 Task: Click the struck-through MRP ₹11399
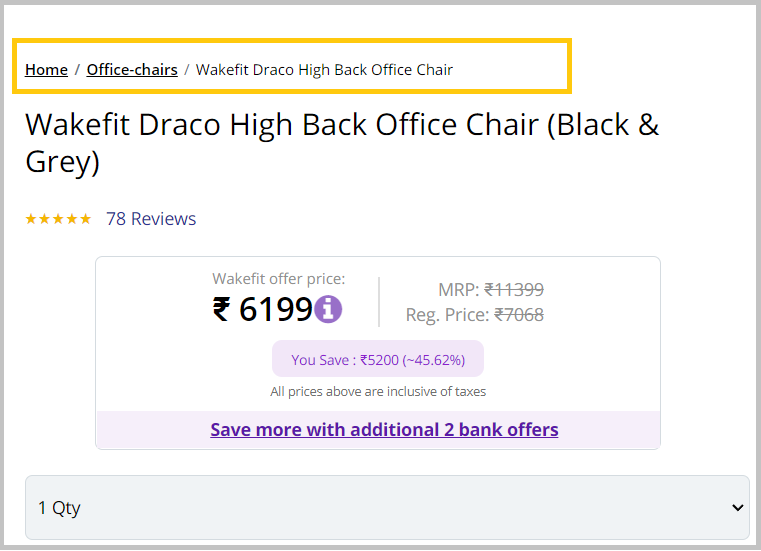514,290
